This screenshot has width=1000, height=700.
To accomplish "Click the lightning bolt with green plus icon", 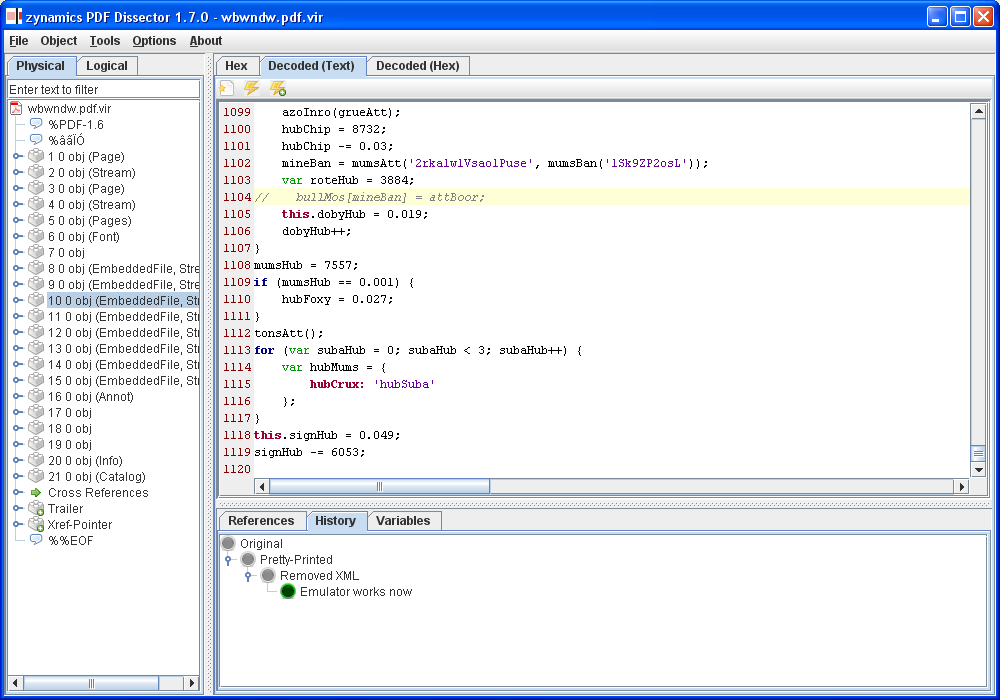I will click(x=278, y=89).
